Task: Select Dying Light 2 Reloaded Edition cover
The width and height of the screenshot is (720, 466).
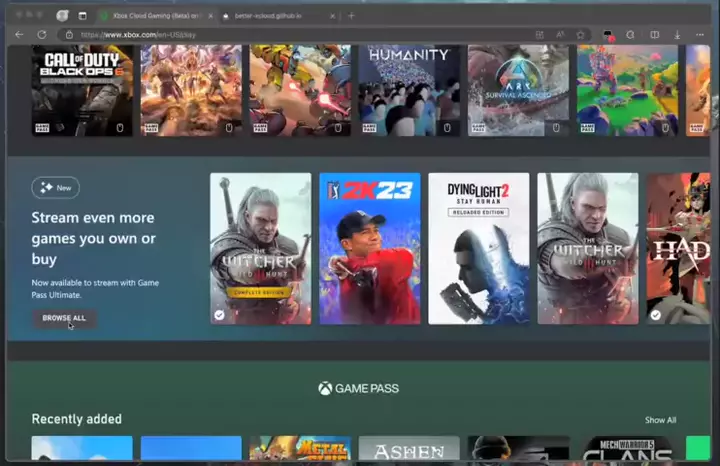Action: [x=479, y=248]
